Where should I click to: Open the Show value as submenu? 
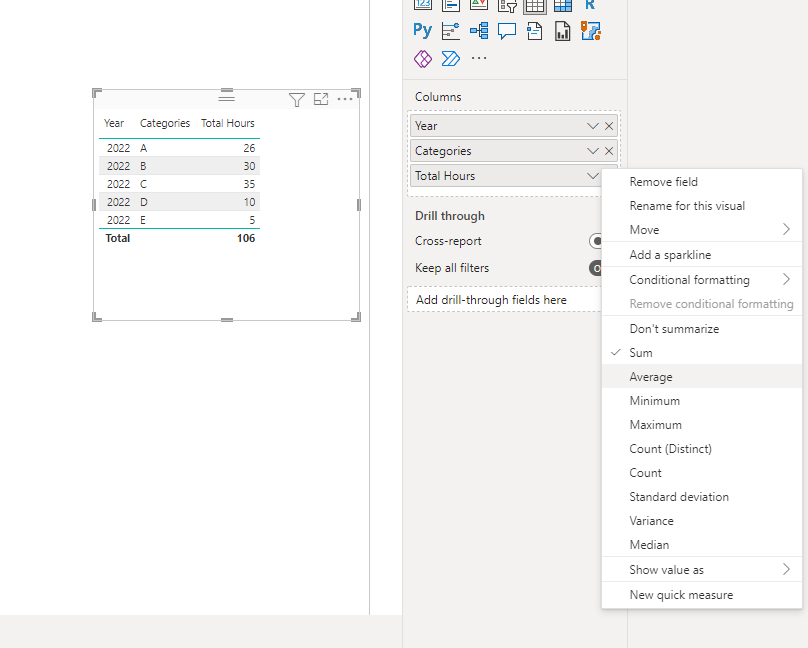point(702,570)
